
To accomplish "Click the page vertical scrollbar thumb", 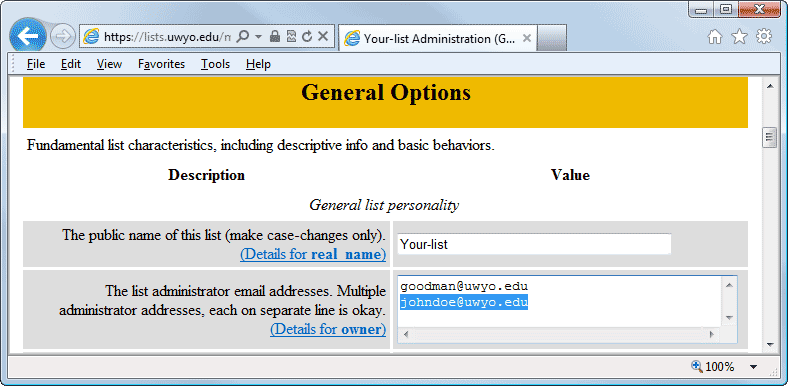I will [x=769, y=138].
